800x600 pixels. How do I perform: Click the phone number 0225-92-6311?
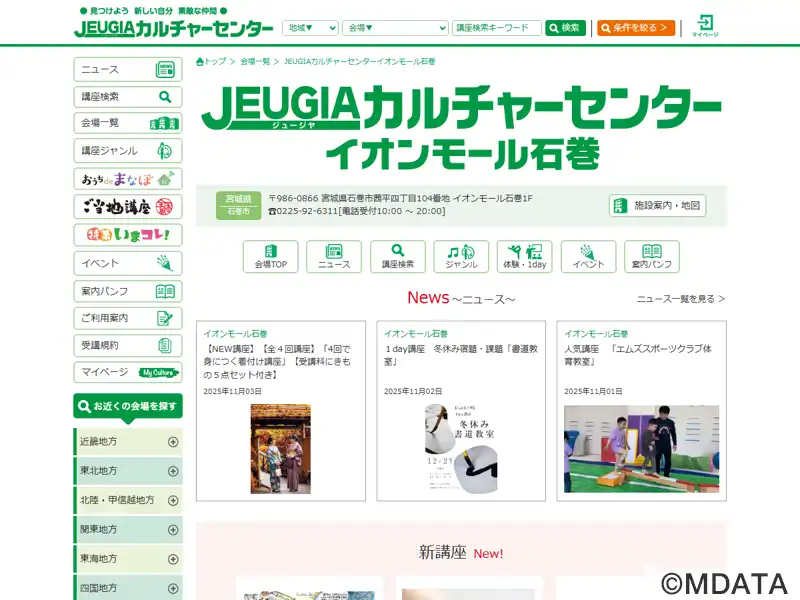(357, 211)
